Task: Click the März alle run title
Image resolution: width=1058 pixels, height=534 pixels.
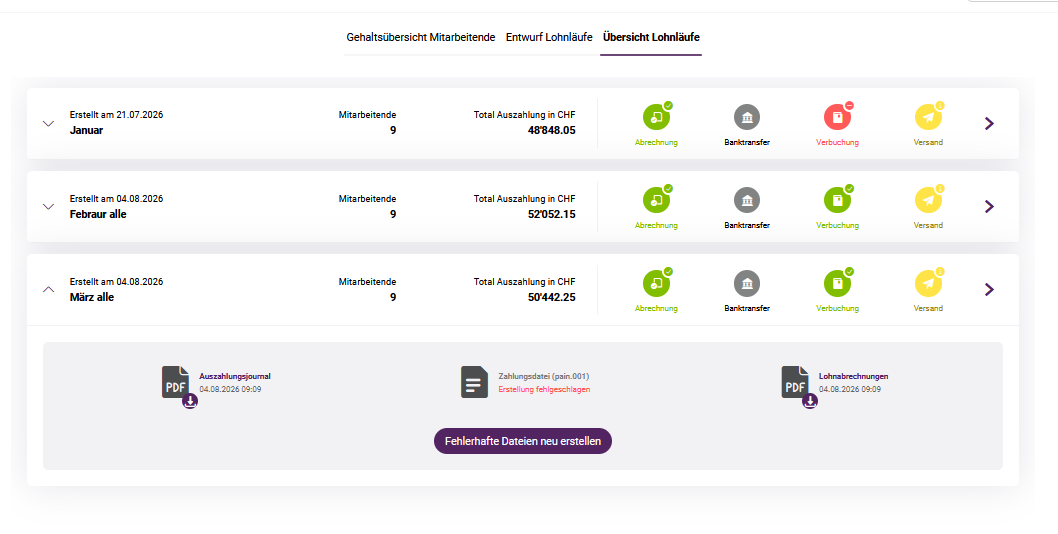Action: click(x=92, y=297)
